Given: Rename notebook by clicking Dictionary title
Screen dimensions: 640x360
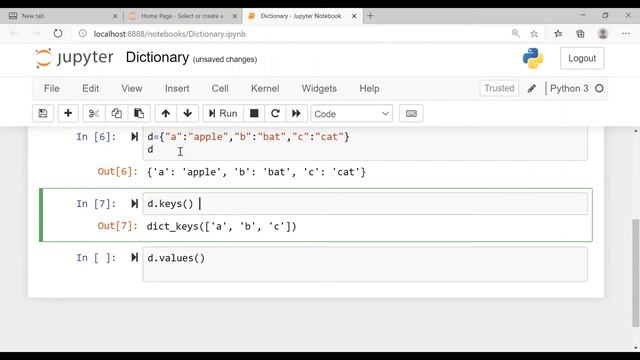Looking at the screenshot, I should 157,58.
